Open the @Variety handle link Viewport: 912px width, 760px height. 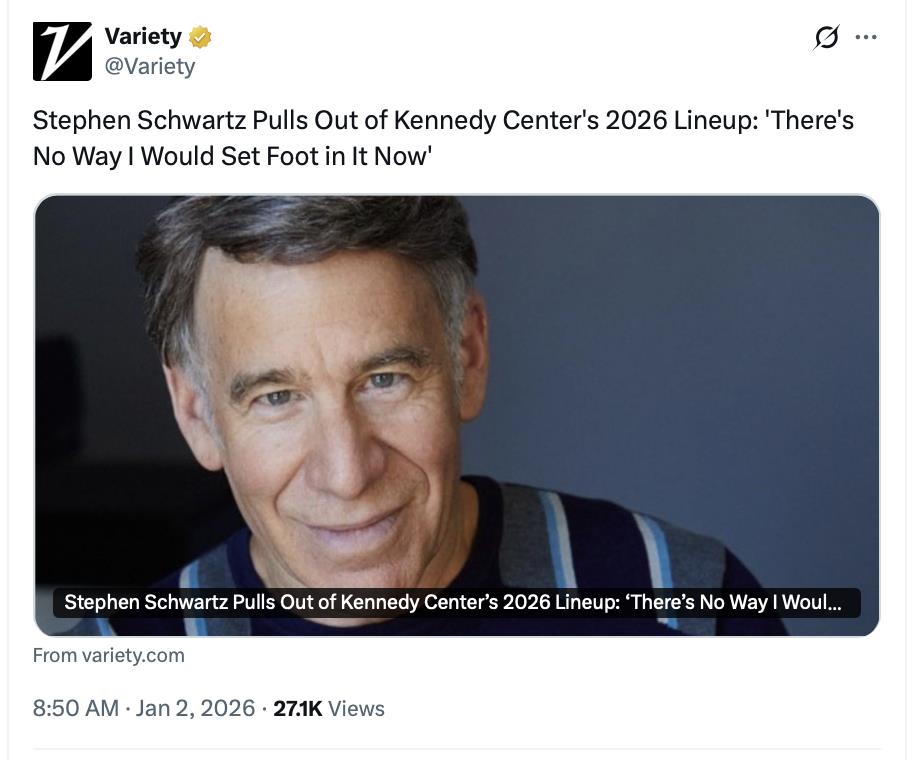[150, 66]
